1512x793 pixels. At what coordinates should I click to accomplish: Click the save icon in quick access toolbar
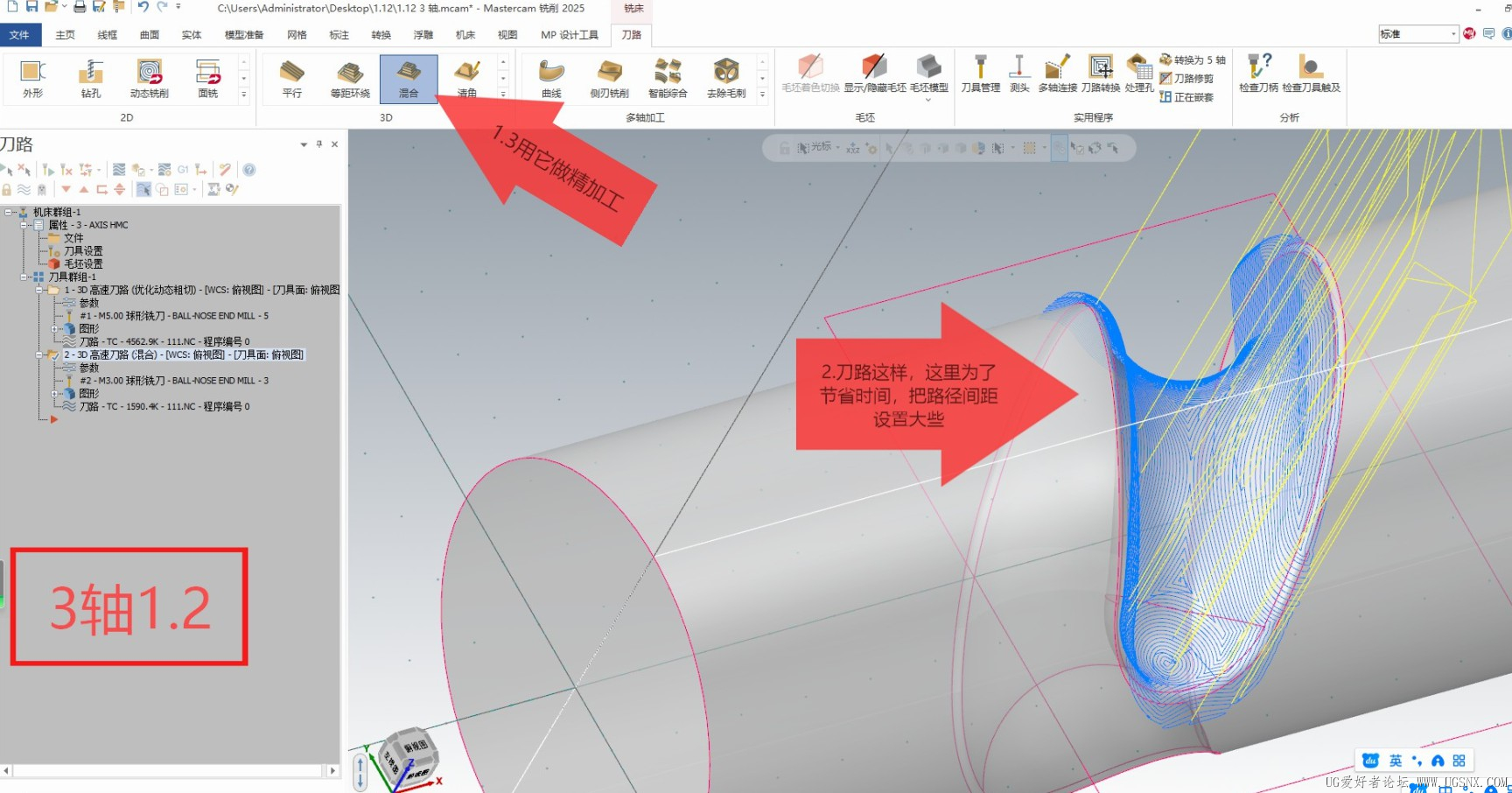point(31,7)
